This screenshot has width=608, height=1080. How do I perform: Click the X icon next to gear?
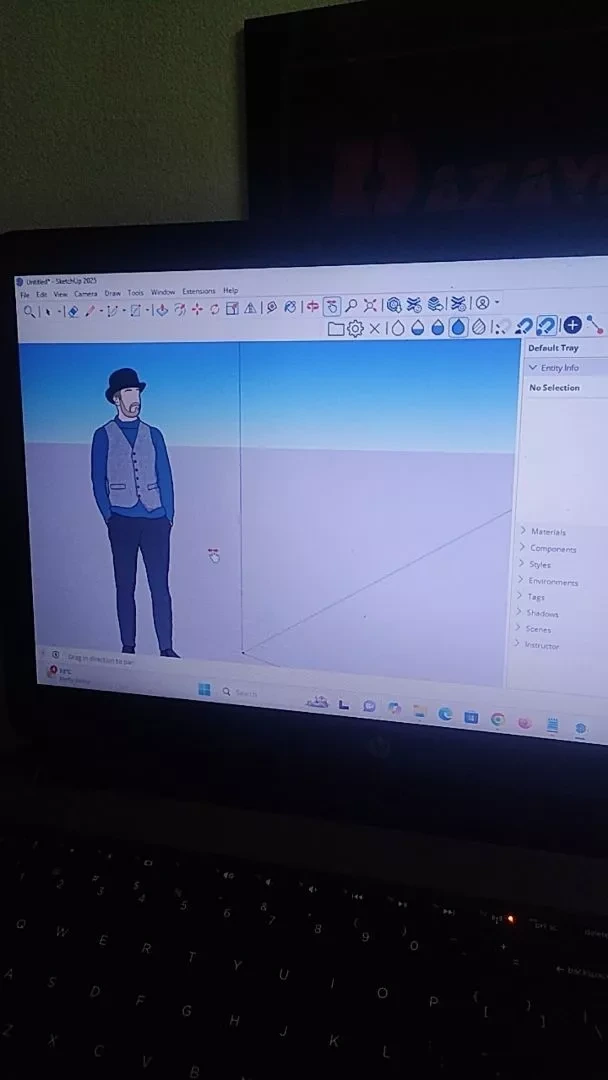375,328
